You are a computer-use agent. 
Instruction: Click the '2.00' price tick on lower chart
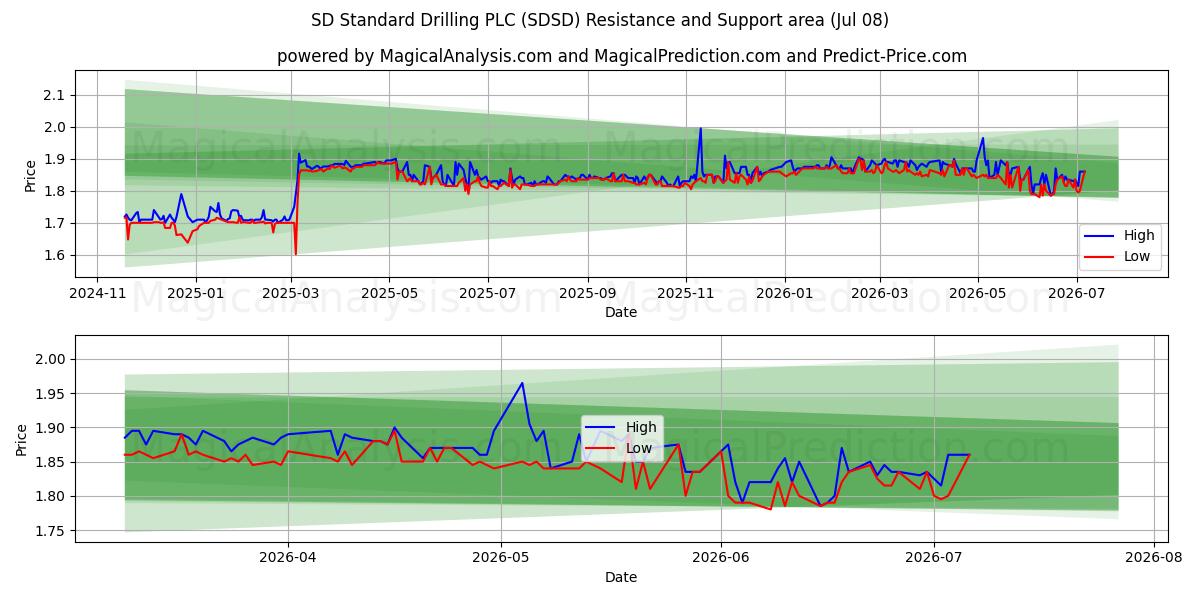click(x=50, y=359)
